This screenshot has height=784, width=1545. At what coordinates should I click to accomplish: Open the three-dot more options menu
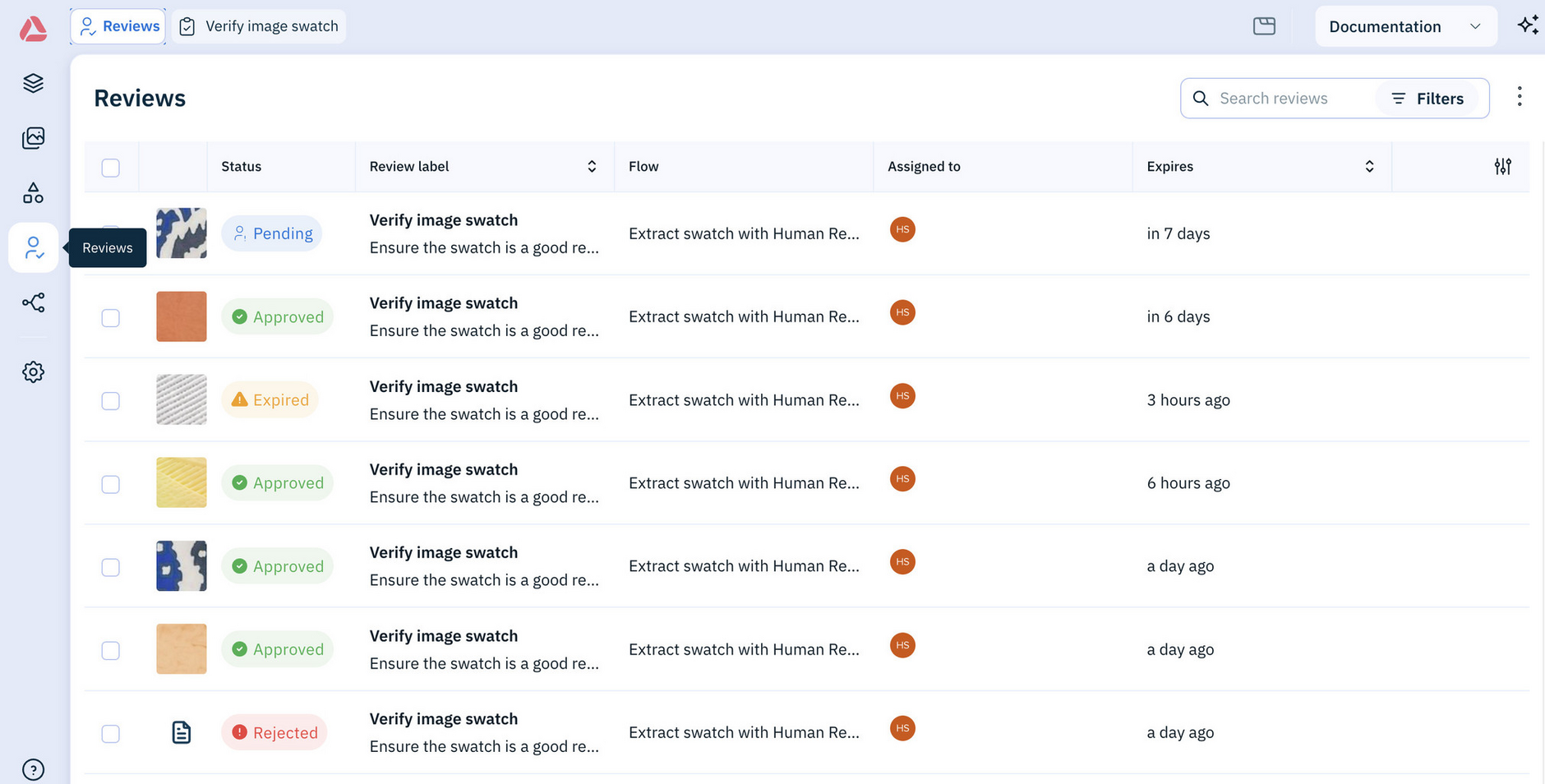click(x=1520, y=97)
